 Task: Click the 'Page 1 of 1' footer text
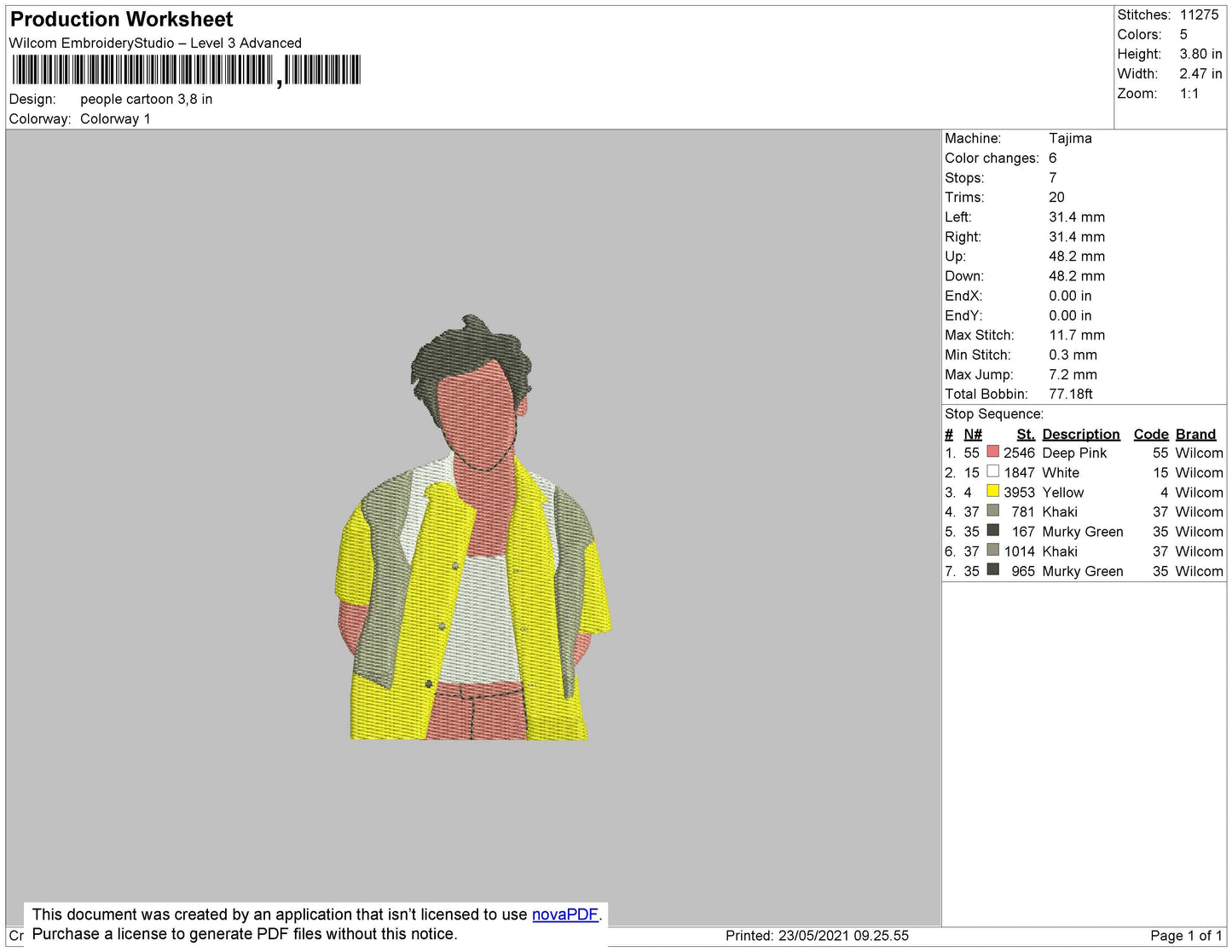pyautogui.click(x=1186, y=936)
